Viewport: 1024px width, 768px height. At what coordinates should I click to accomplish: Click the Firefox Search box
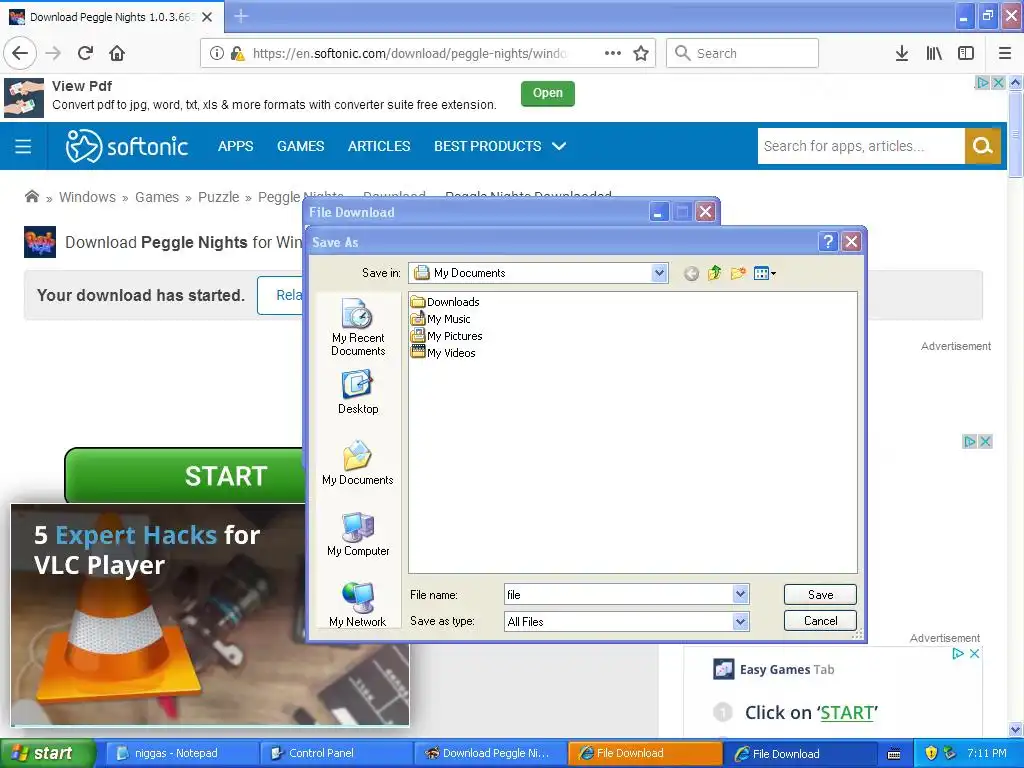(x=742, y=53)
